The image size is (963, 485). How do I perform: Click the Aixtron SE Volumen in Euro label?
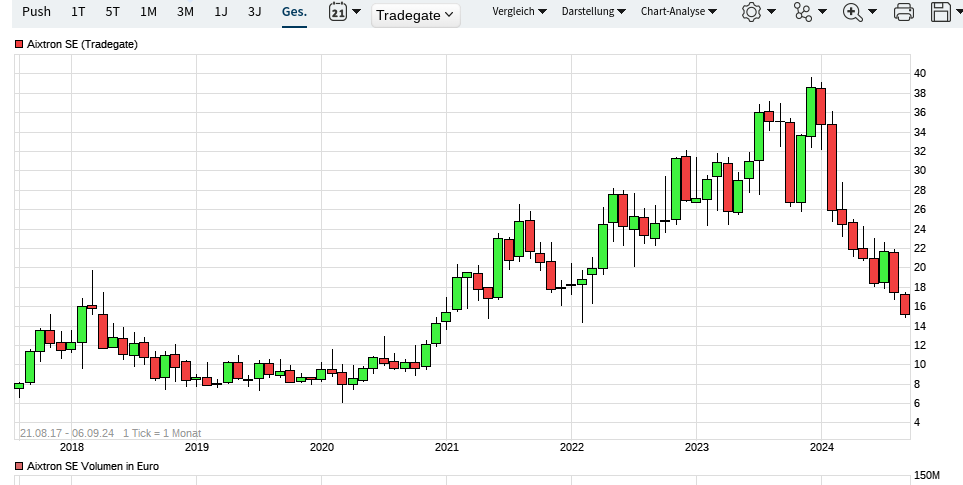[93, 467]
